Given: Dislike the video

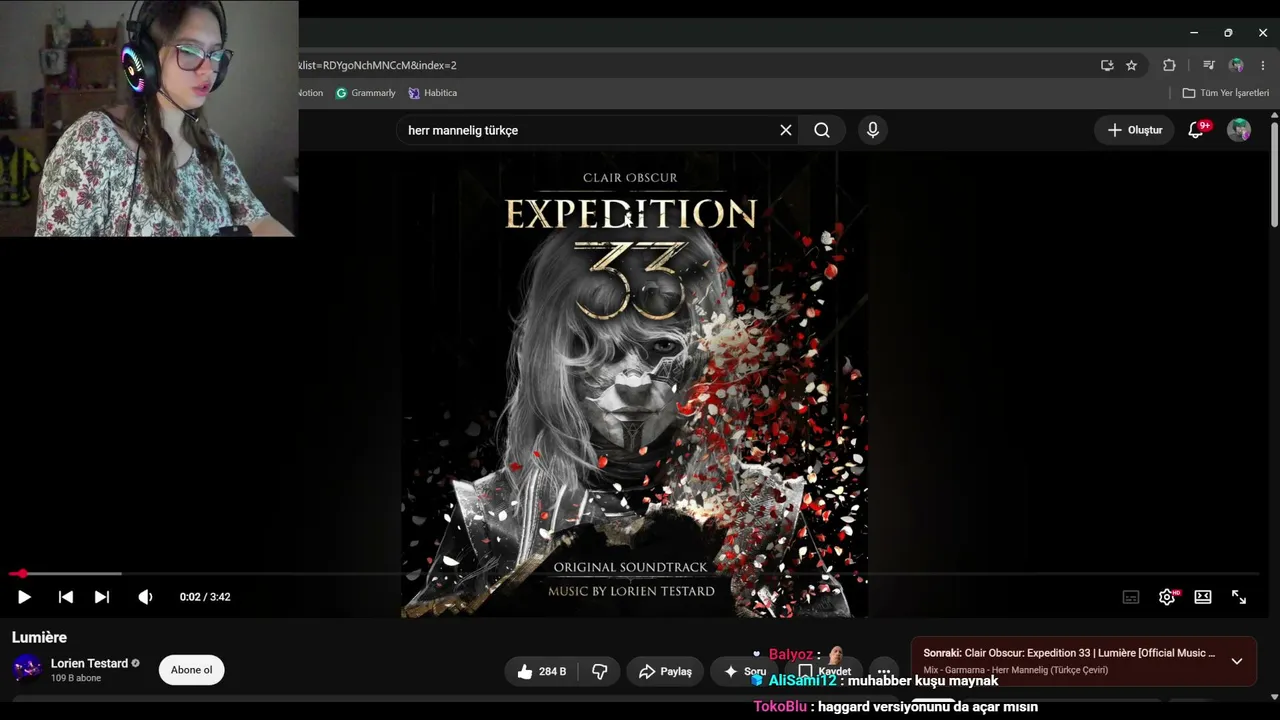Looking at the screenshot, I should coord(600,672).
